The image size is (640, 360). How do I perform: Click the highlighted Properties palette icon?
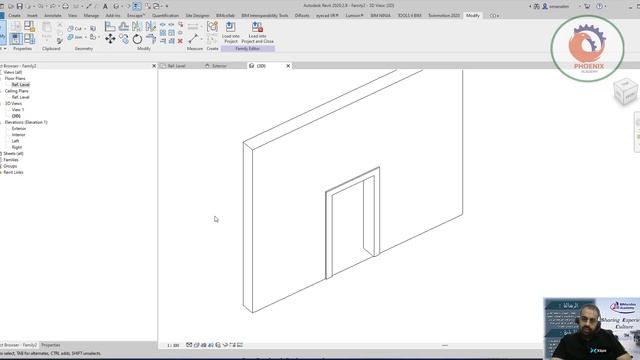click(16, 39)
